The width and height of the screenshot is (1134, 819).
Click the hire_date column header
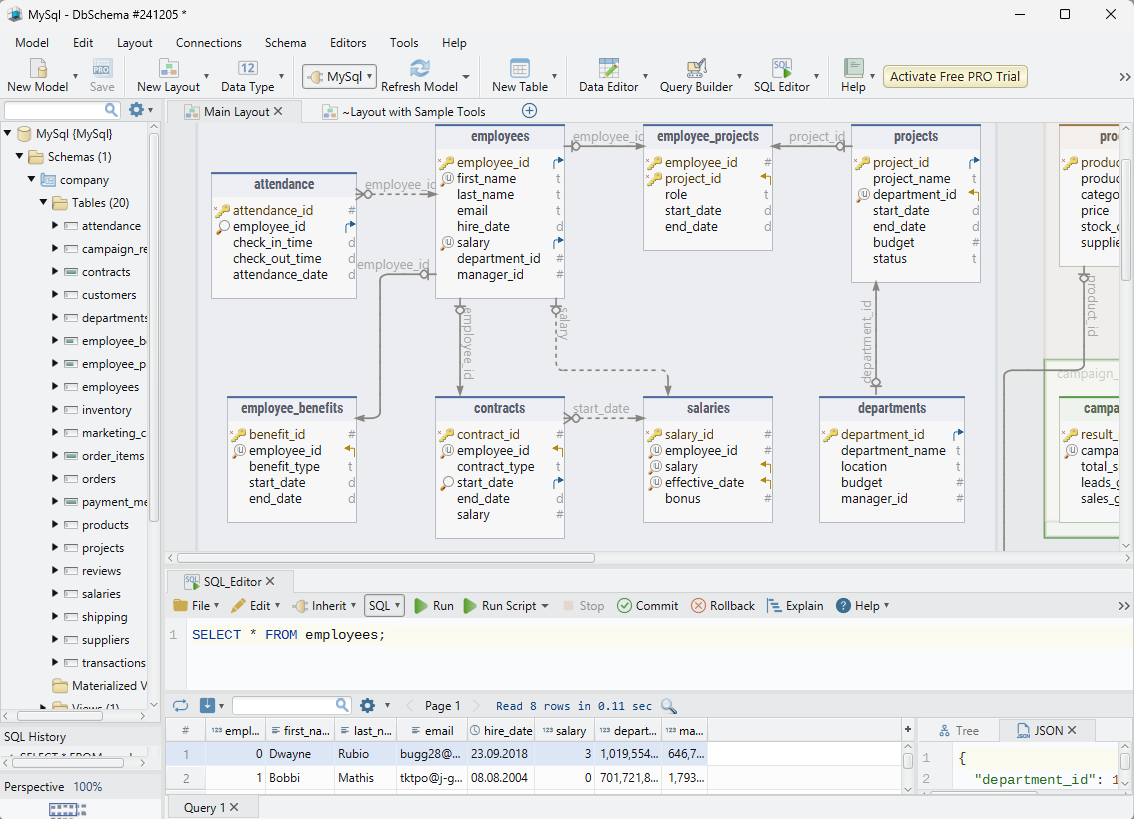[500, 731]
